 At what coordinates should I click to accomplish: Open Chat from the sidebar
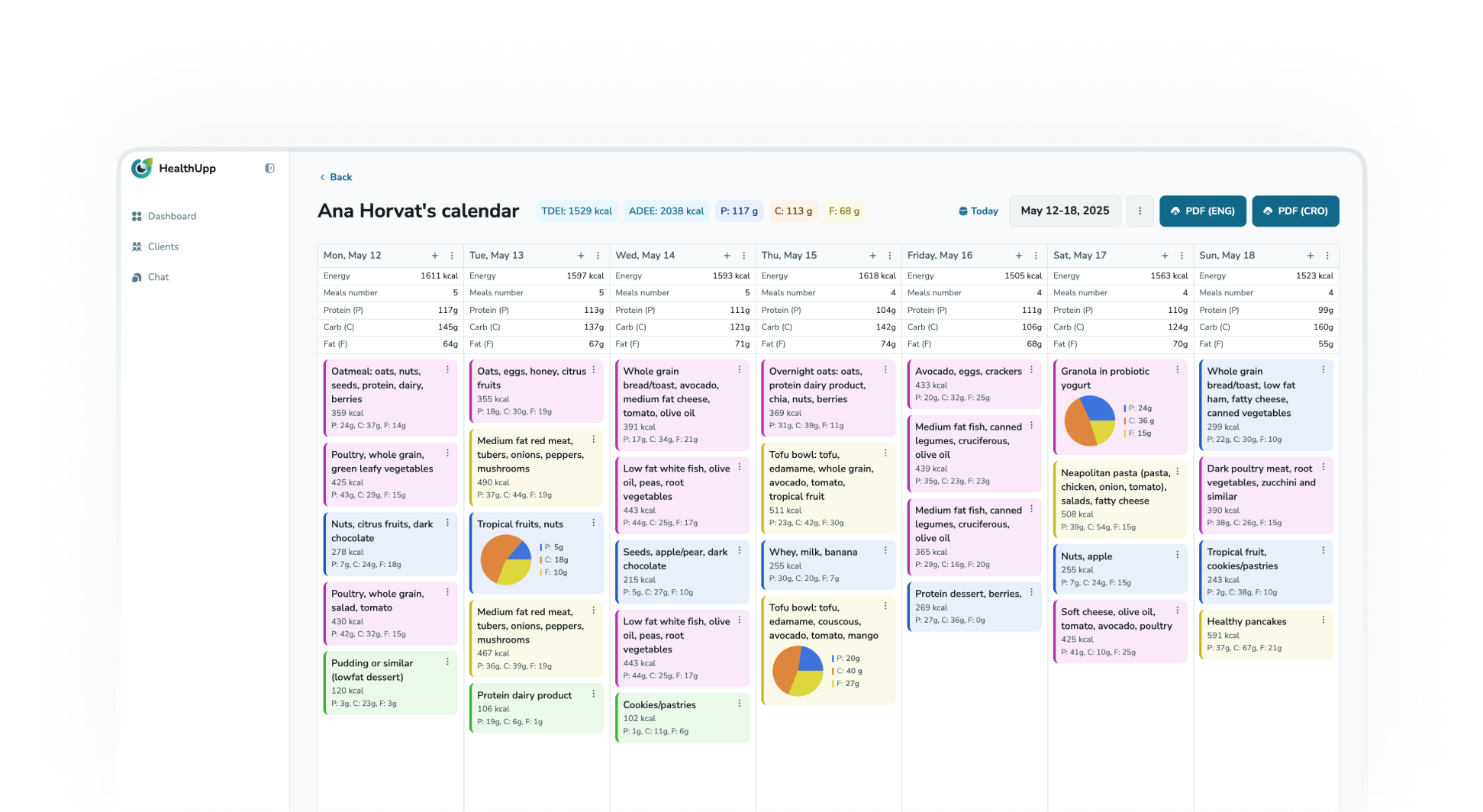[x=158, y=277]
